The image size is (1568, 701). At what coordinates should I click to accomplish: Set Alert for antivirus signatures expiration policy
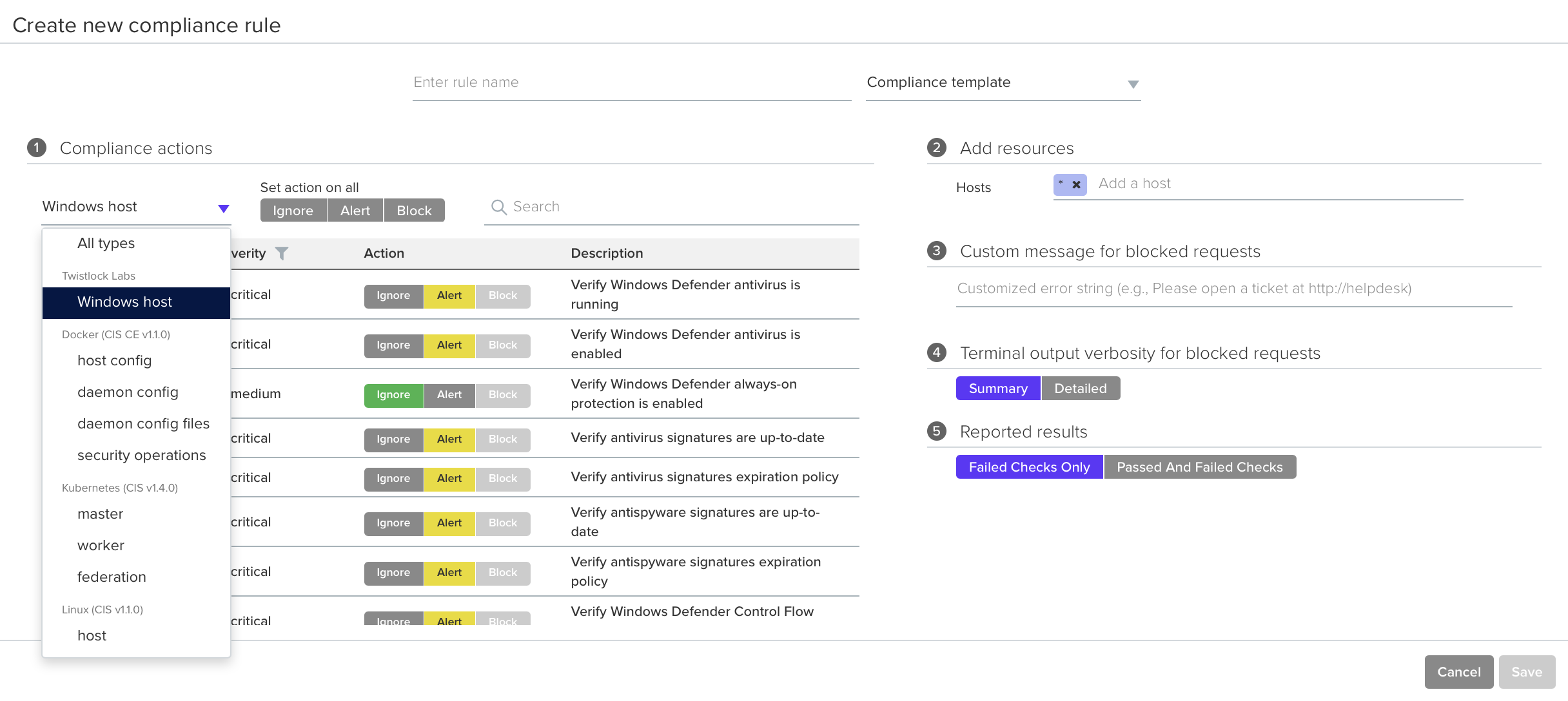(x=449, y=479)
